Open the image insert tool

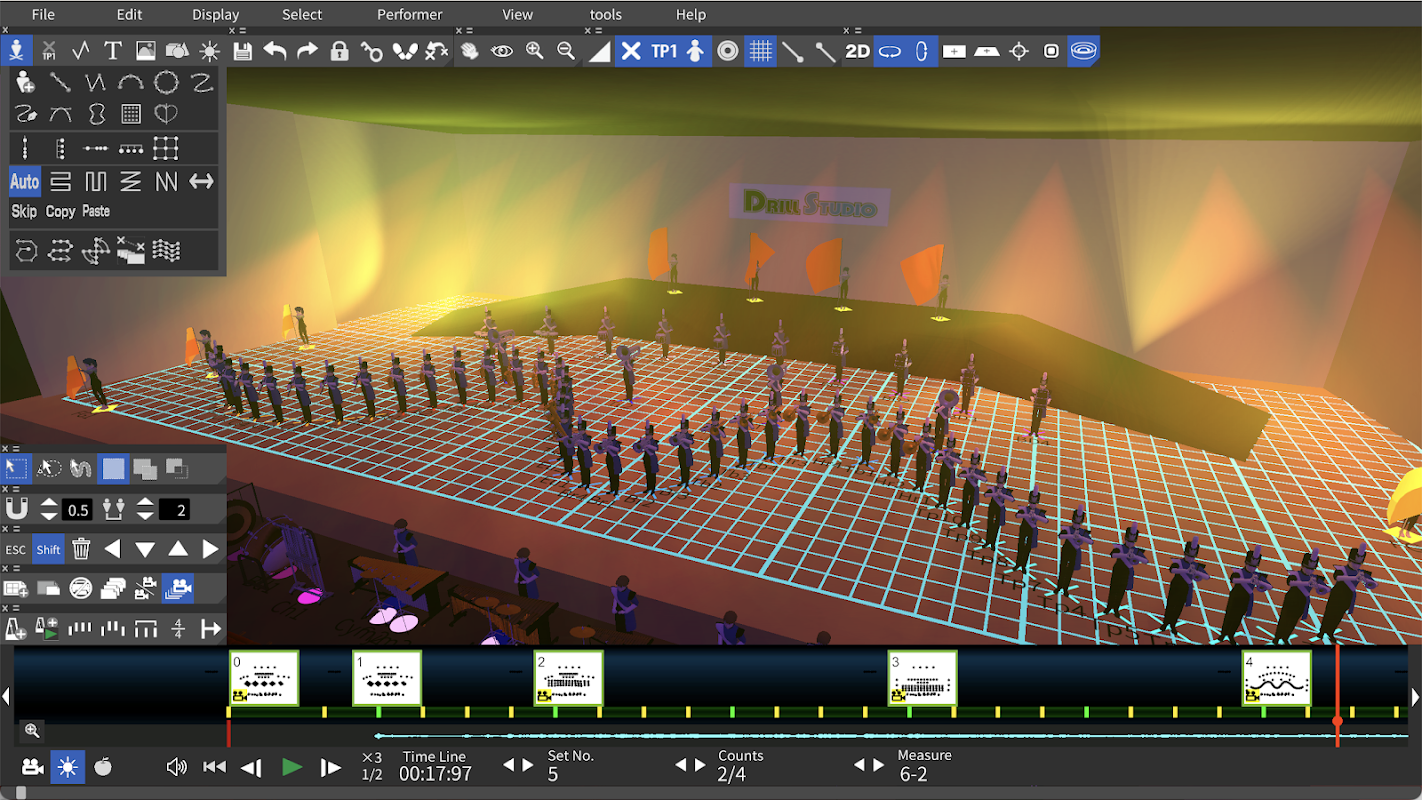[x=145, y=51]
